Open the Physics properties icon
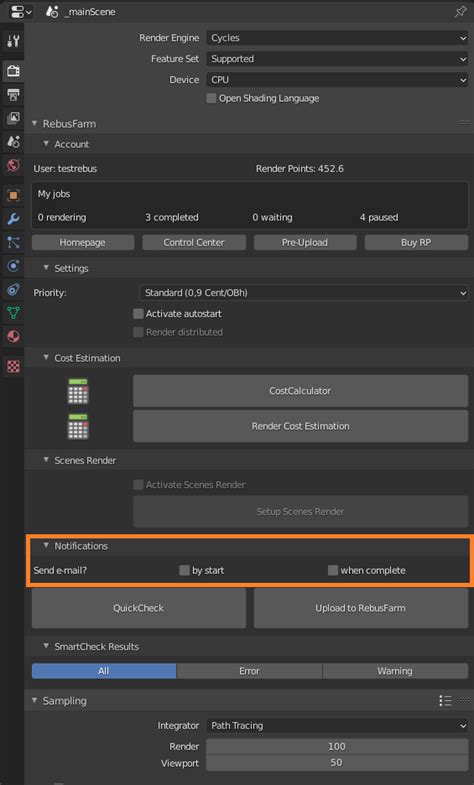Image resolution: width=474 pixels, height=785 pixels. pos(13,266)
